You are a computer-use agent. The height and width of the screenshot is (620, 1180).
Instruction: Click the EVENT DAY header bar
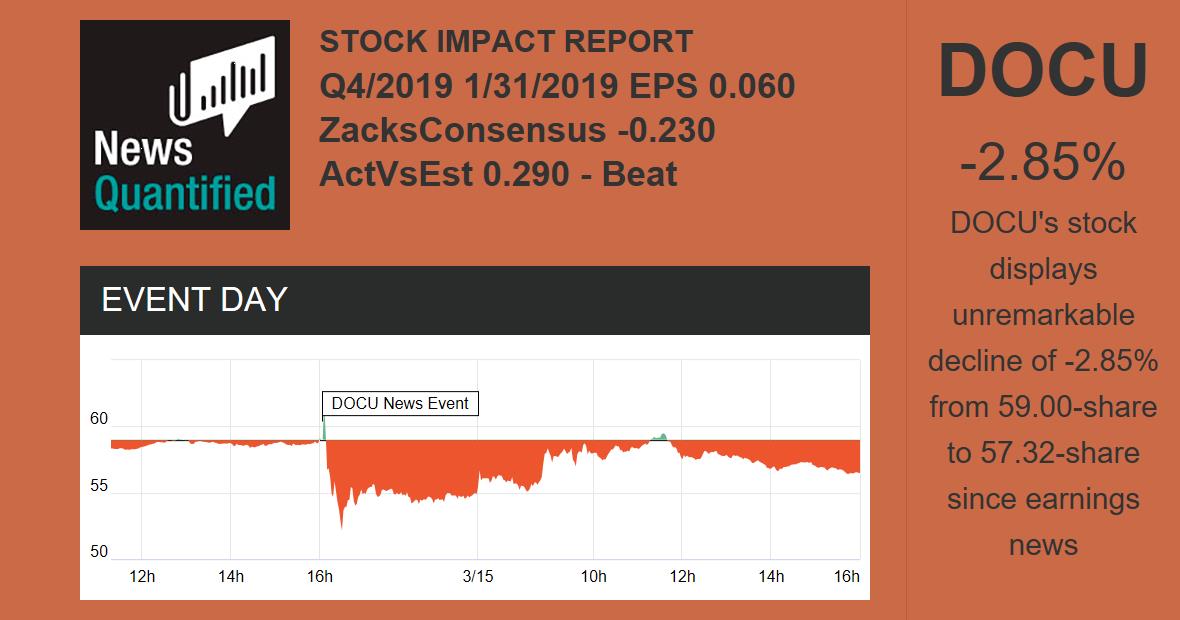click(474, 300)
